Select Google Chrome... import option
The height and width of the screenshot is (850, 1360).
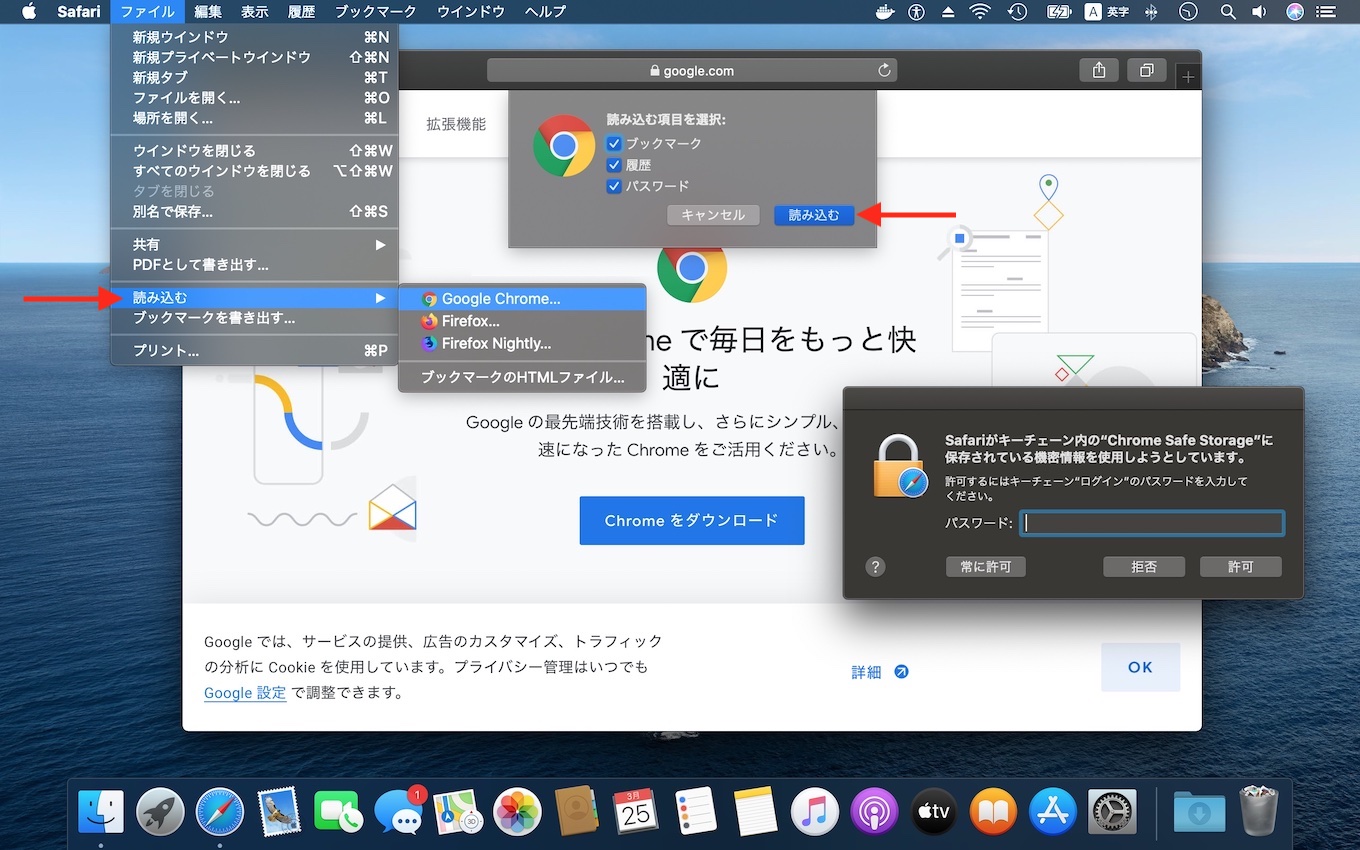coord(522,299)
